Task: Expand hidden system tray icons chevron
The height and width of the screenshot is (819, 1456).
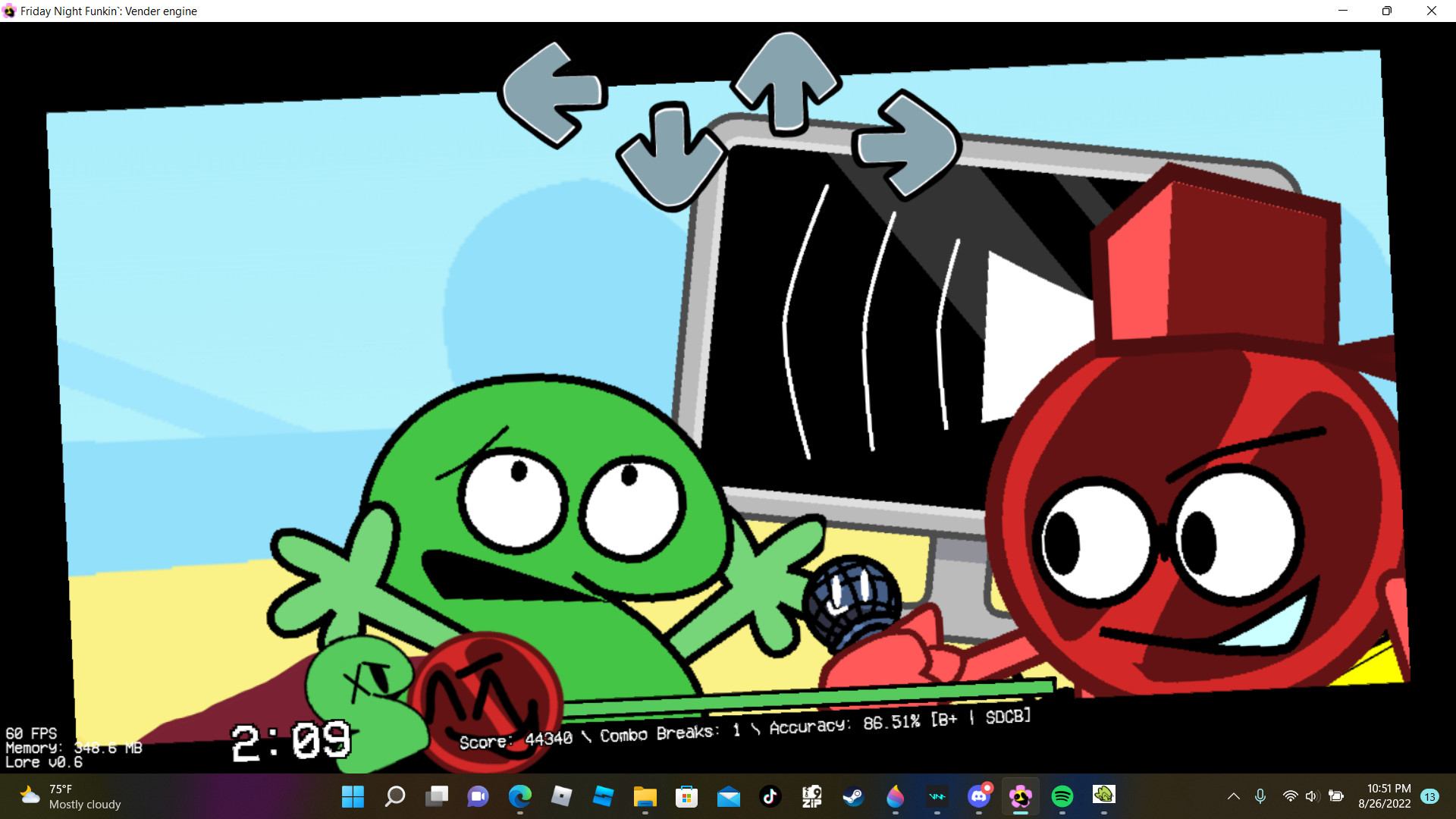Action: (x=1234, y=796)
